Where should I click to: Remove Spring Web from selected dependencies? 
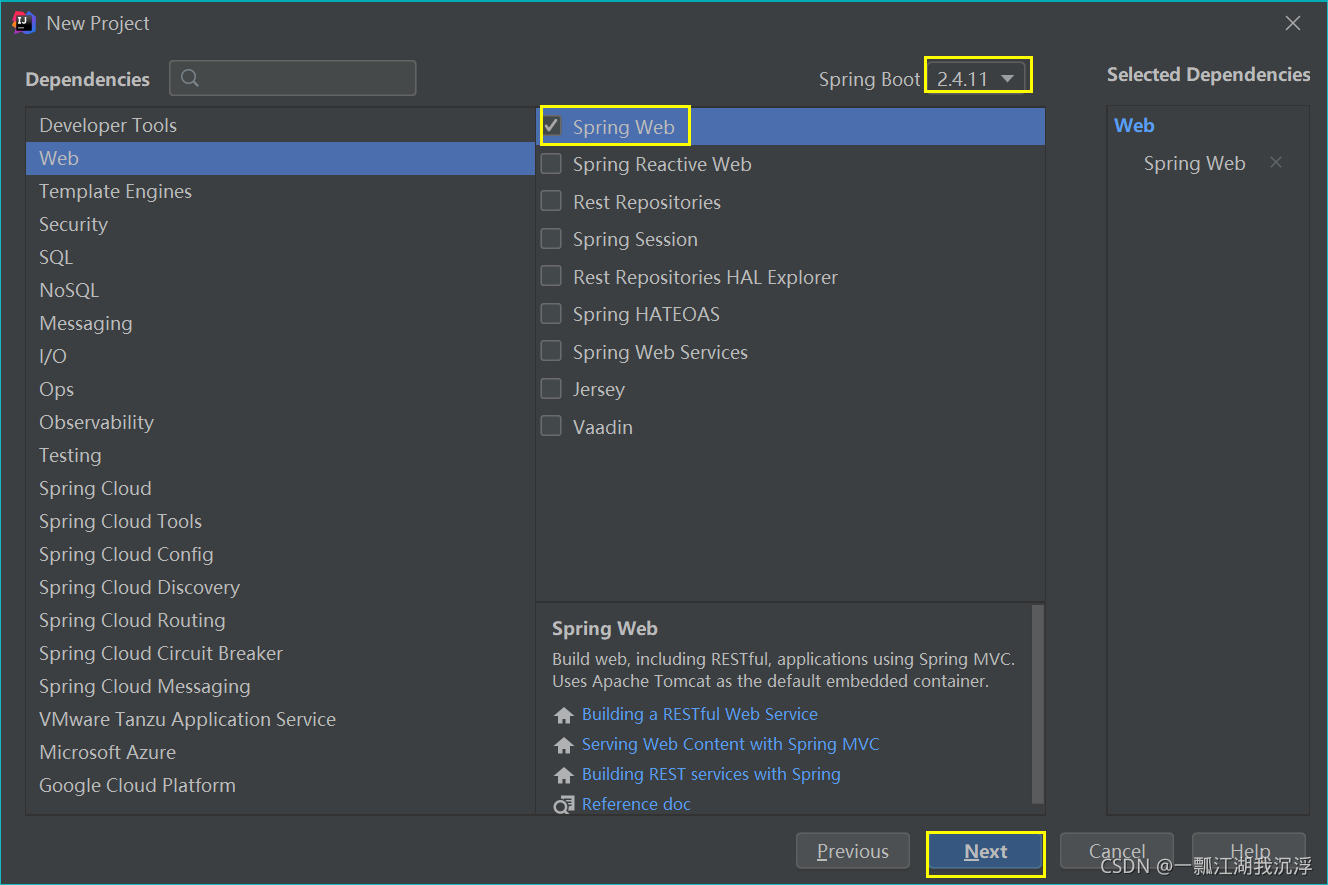1276,162
